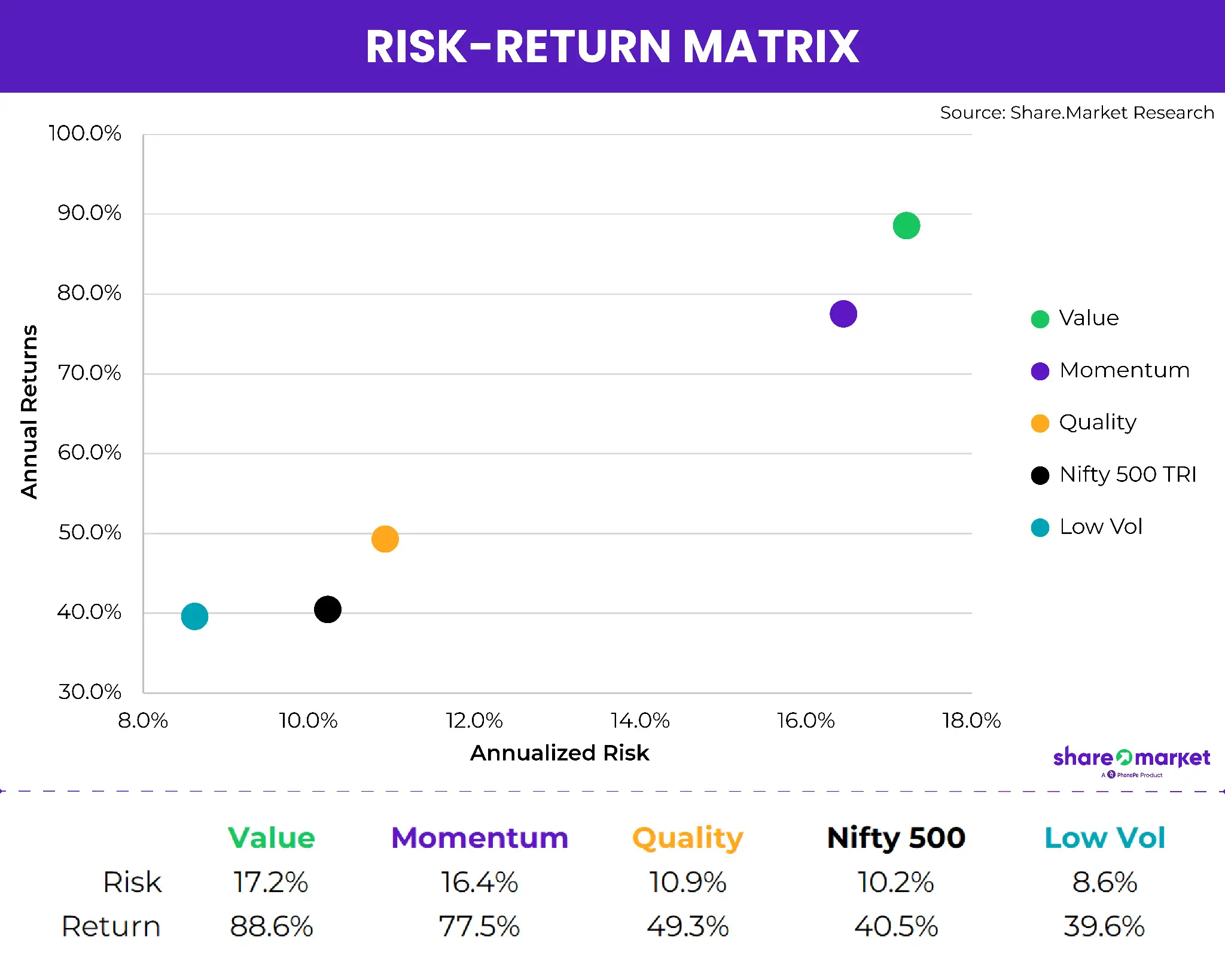Click the black Nifty 500 TRI legend dot
The width and height of the screenshot is (1225, 980).
pyautogui.click(x=1040, y=475)
